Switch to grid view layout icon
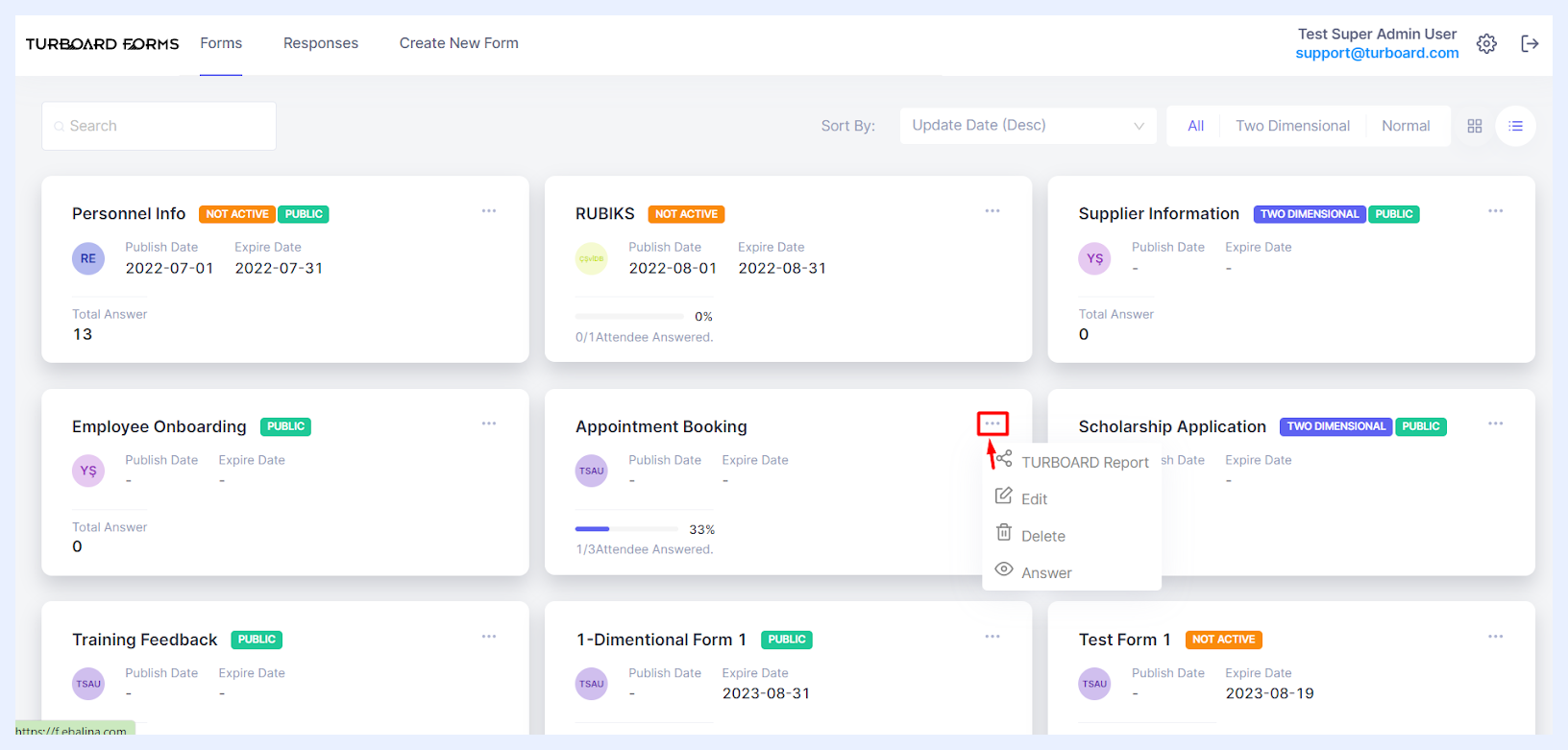Viewport: 1568px width, 750px height. coord(1475,126)
